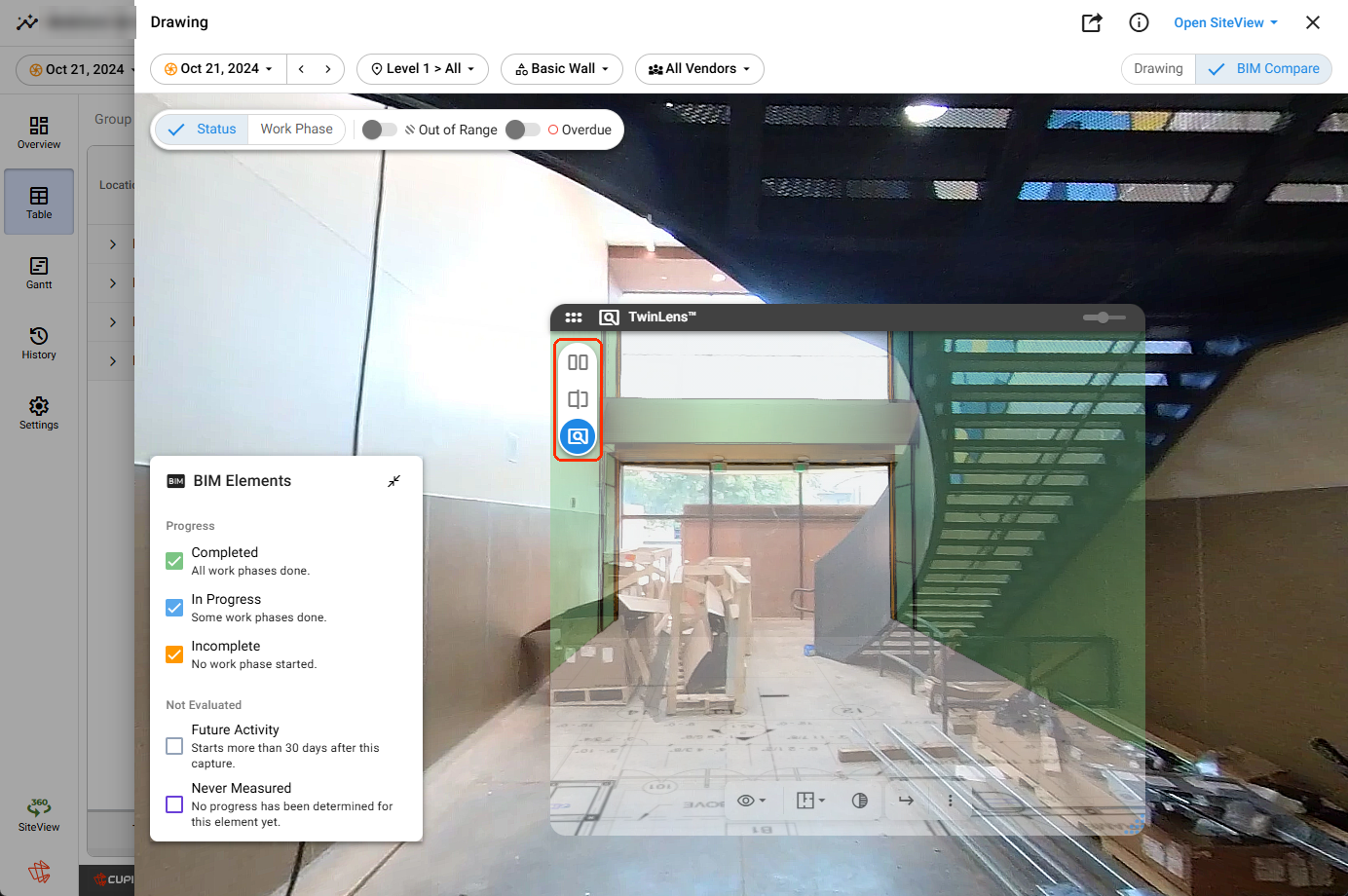Select the side-by-side view icon in TwinLens
1348x896 pixels.
point(578,362)
